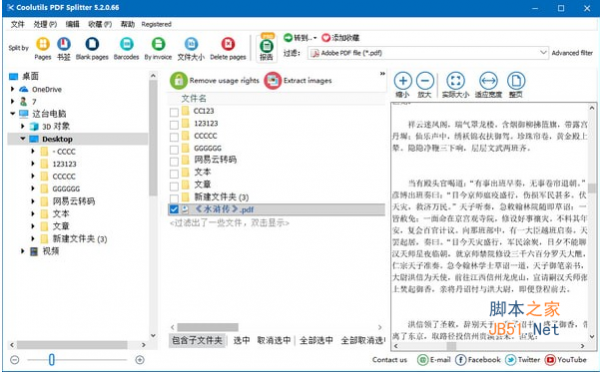The image size is (600, 373).
Task: Check 新建文件夹 (3) checkbox in file list
Action: pyautogui.click(x=174, y=199)
